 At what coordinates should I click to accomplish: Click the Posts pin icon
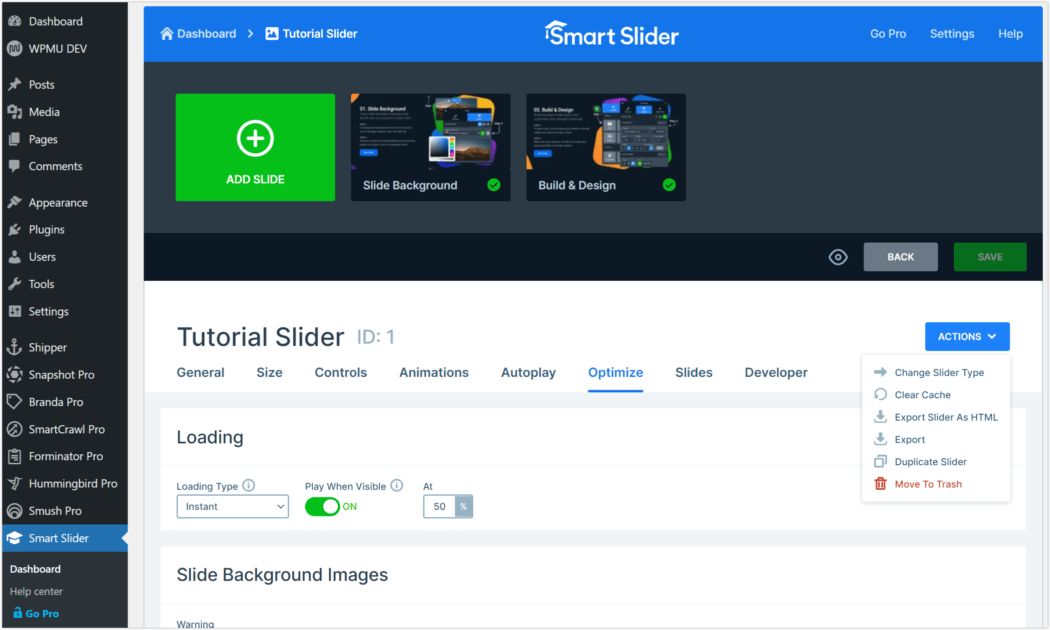click(x=15, y=84)
